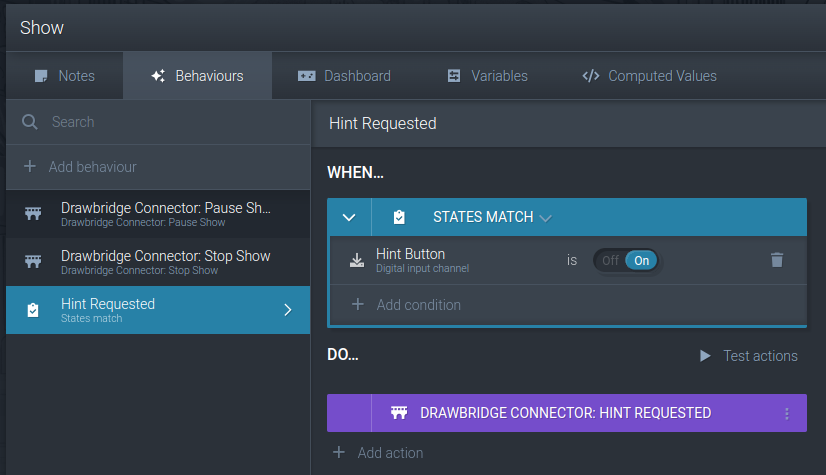Switch to the Variables tab
The image size is (826, 475).
[487, 76]
